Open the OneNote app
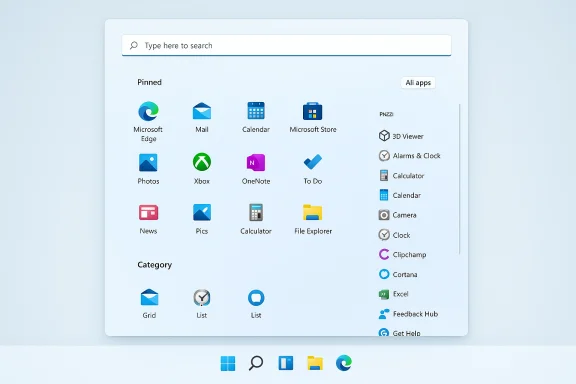 [256, 169]
